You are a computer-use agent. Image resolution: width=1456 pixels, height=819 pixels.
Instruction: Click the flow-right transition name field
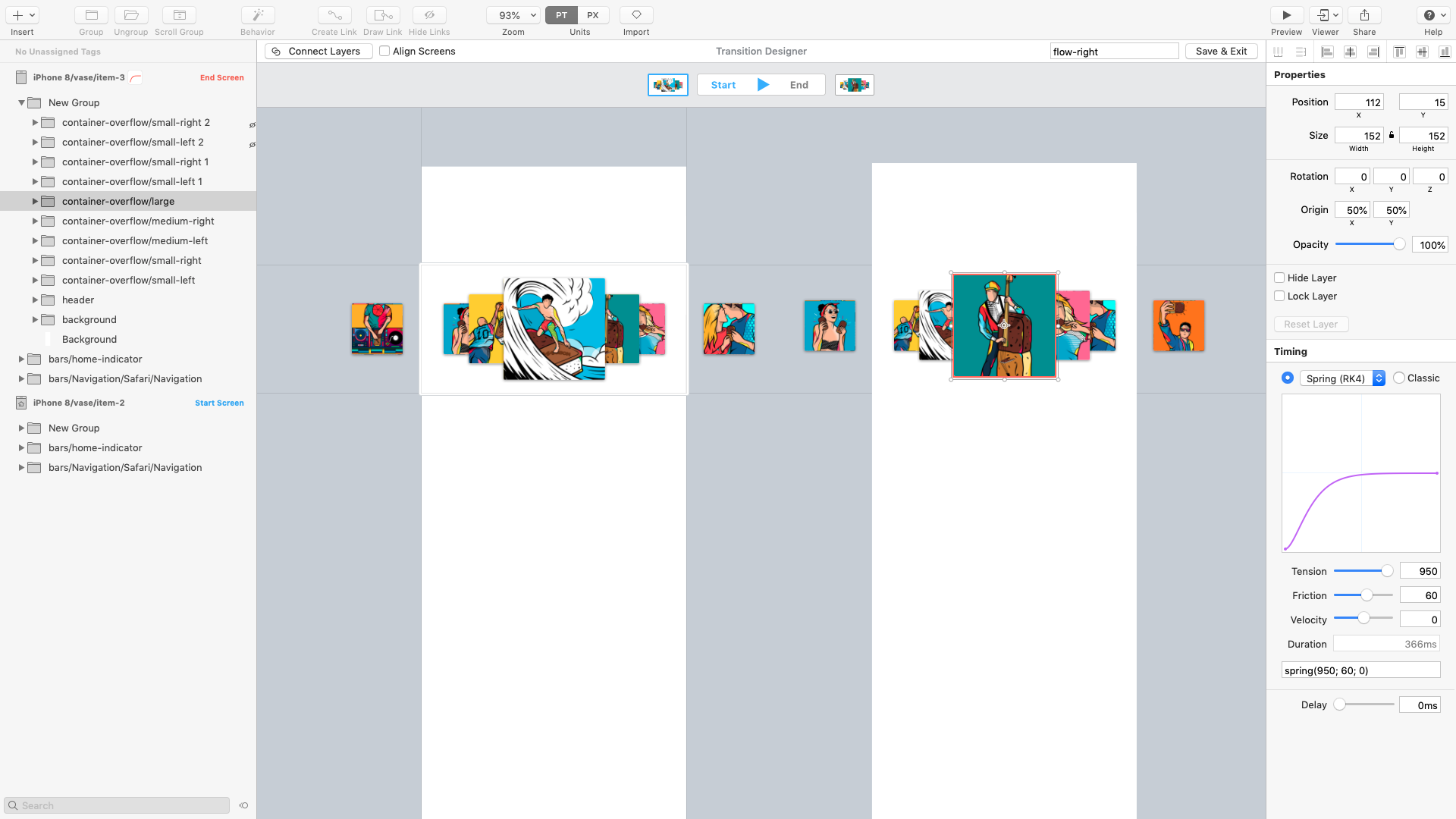(x=1114, y=52)
